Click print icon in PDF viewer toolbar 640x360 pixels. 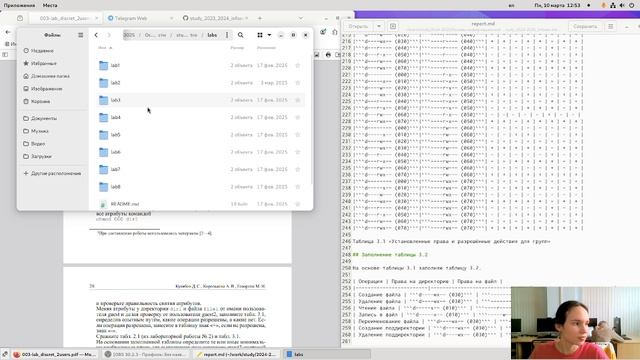click(328, 55)
